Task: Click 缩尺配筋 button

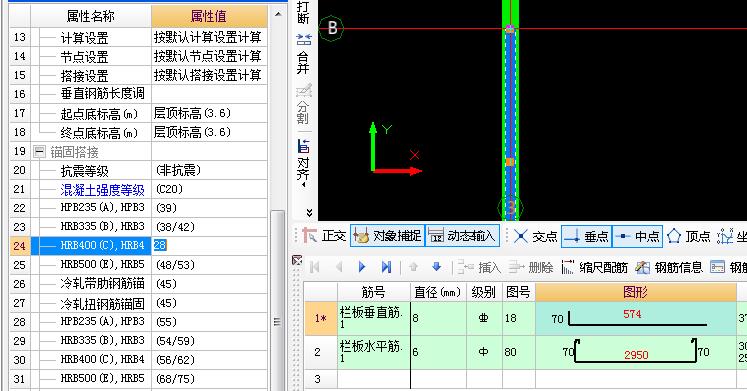Action: coord(594,267)
